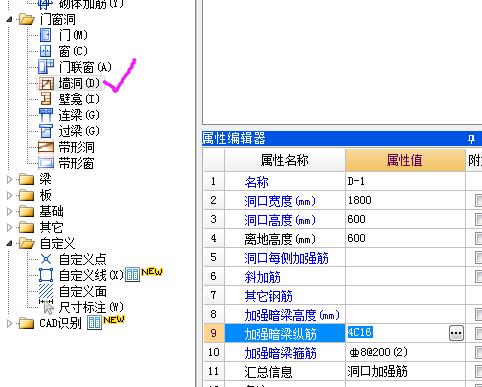Expand the 基础 folder
Screen dimensions: 482x387
[9, 211]
